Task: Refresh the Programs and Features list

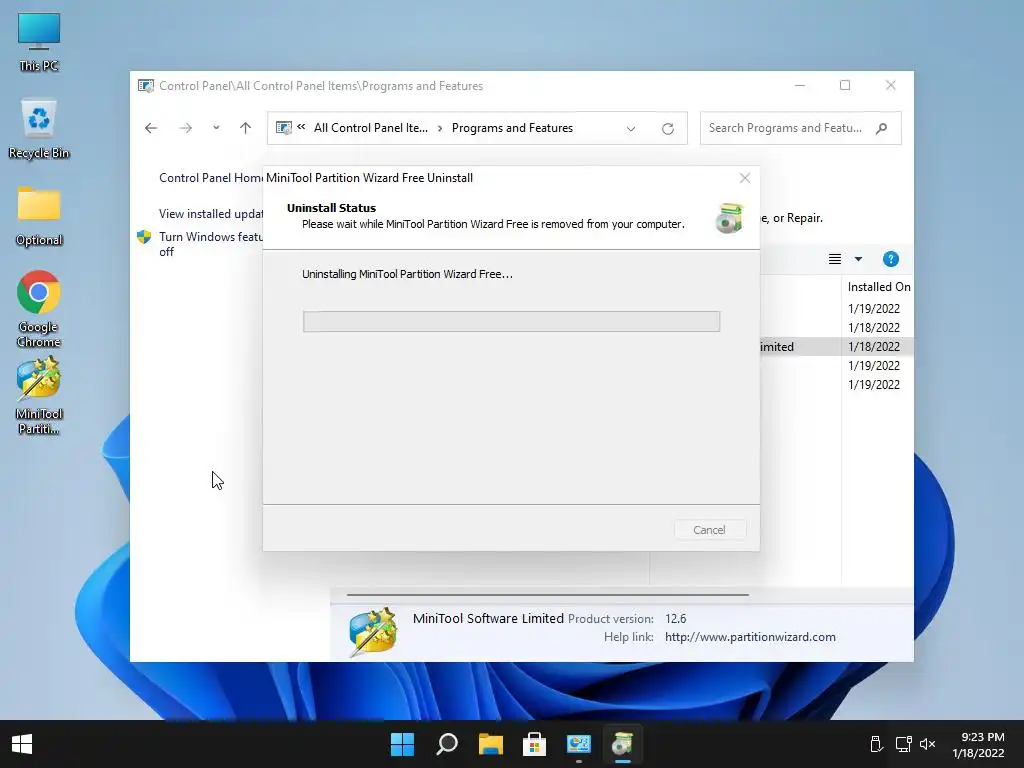Action: pyautogui.click(x=667, y=129)
